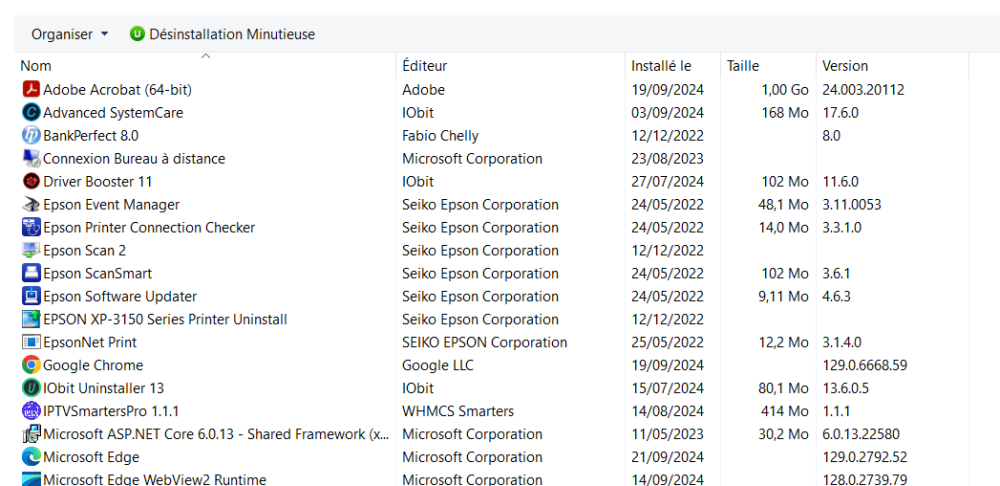Image resolution: width=1000 pixels, height=486 pixels.
Task: Click version 129.0.6668.59 cell
Action: pos(865,365)
